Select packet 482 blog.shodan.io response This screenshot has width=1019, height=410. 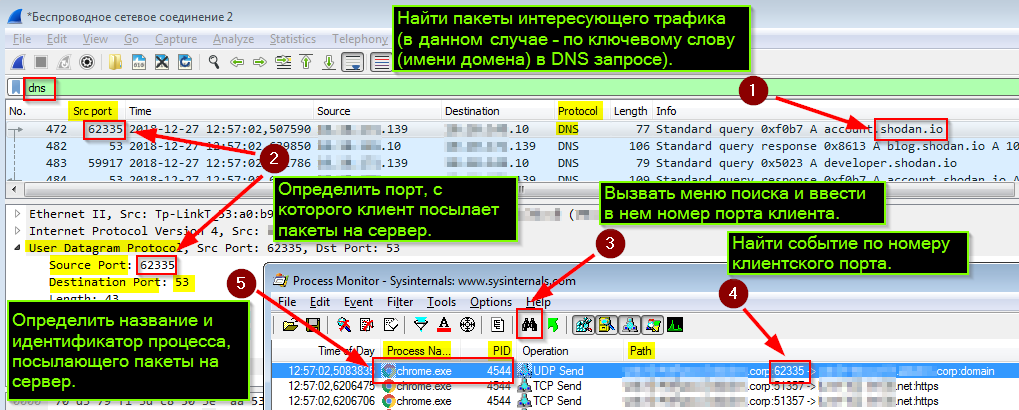510,146
